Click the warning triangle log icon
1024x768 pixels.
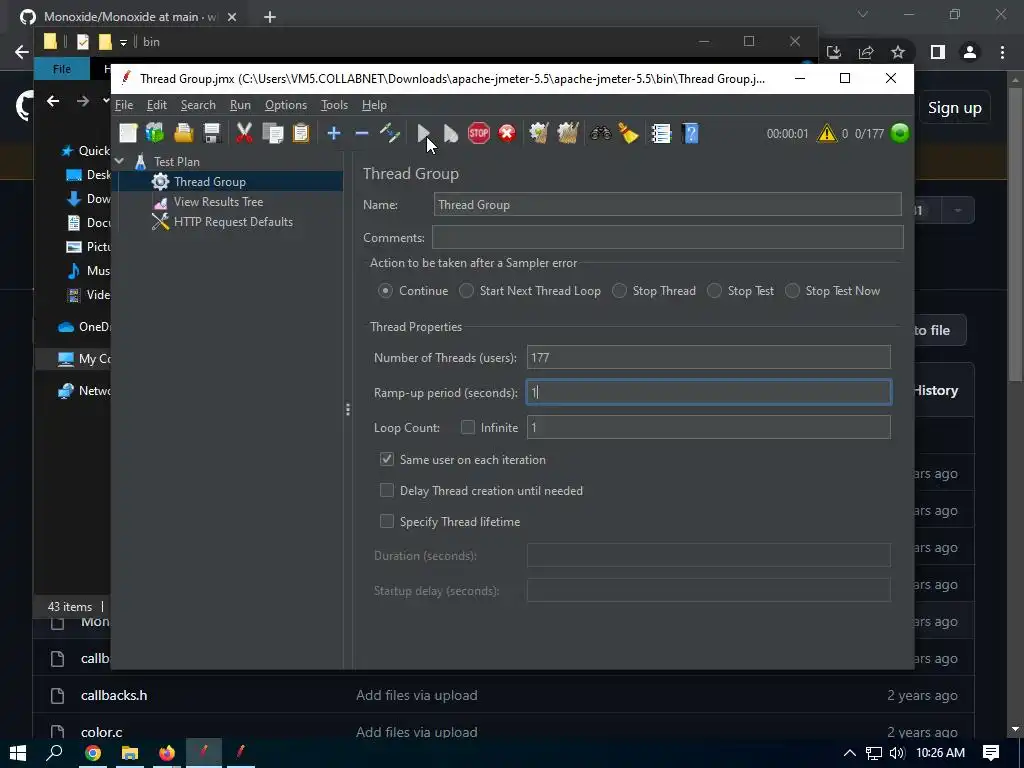pos(827,133)
